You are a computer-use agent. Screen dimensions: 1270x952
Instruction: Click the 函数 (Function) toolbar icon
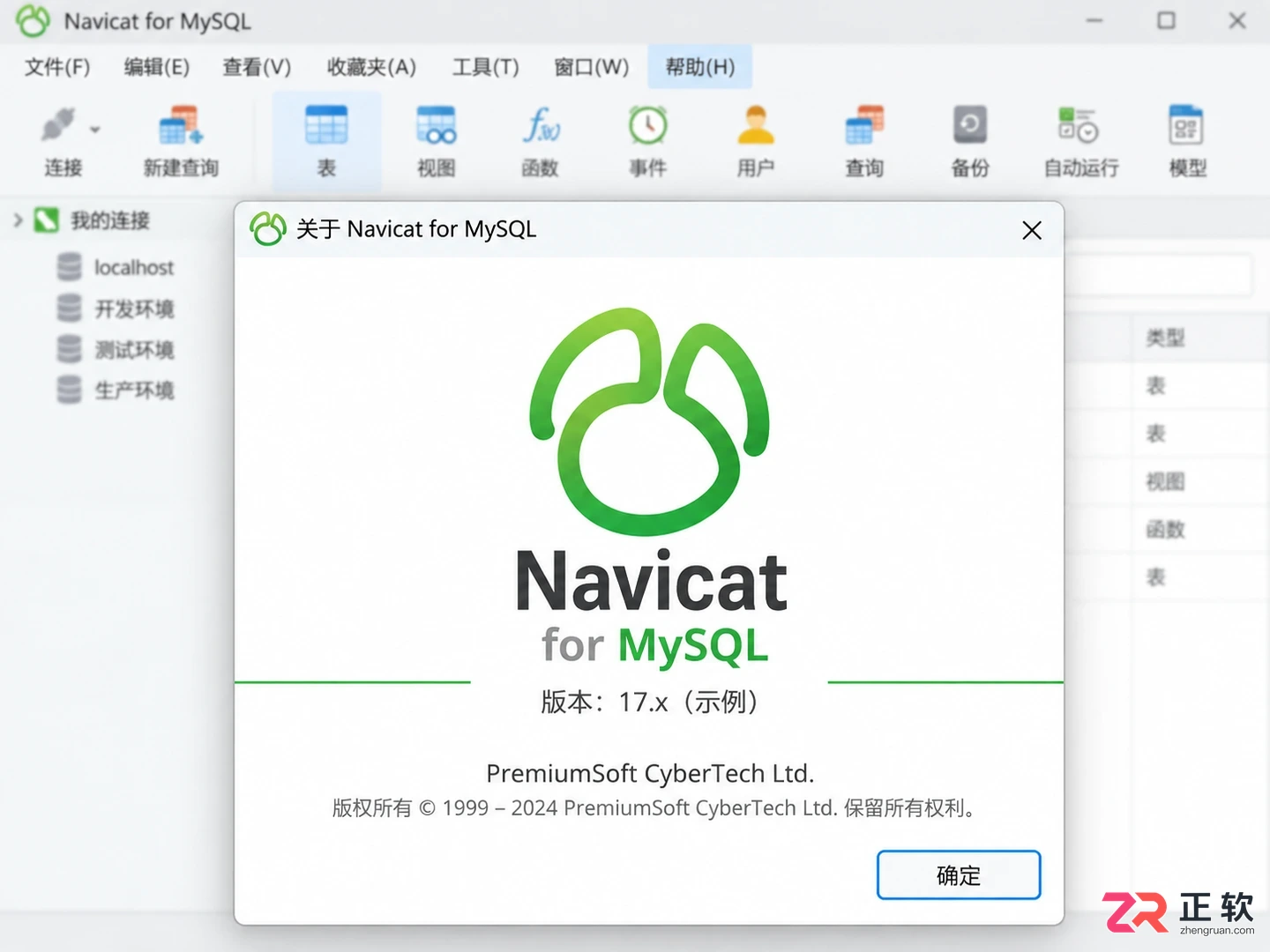[x=541, y=125]
